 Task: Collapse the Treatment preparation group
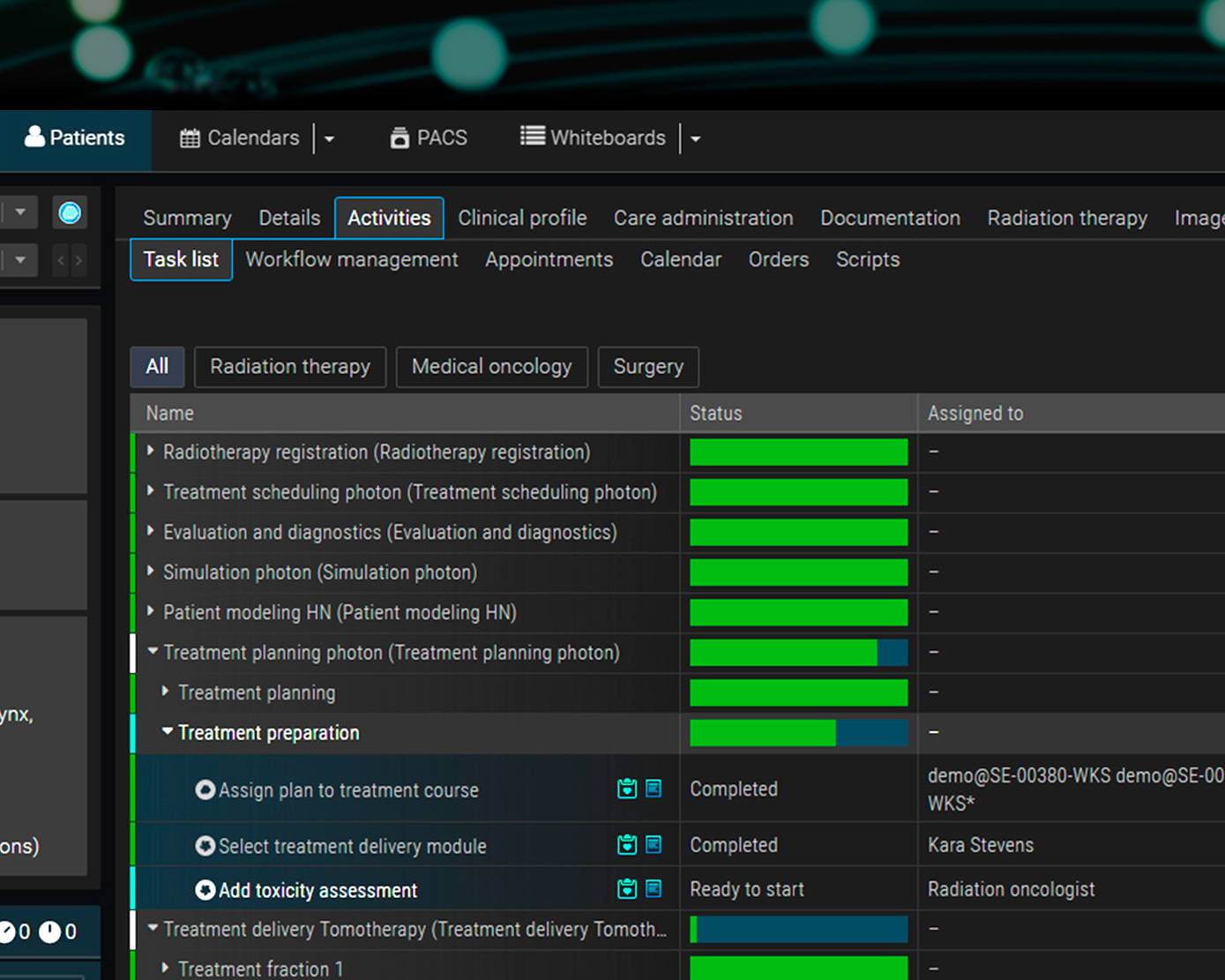point(167,732)
